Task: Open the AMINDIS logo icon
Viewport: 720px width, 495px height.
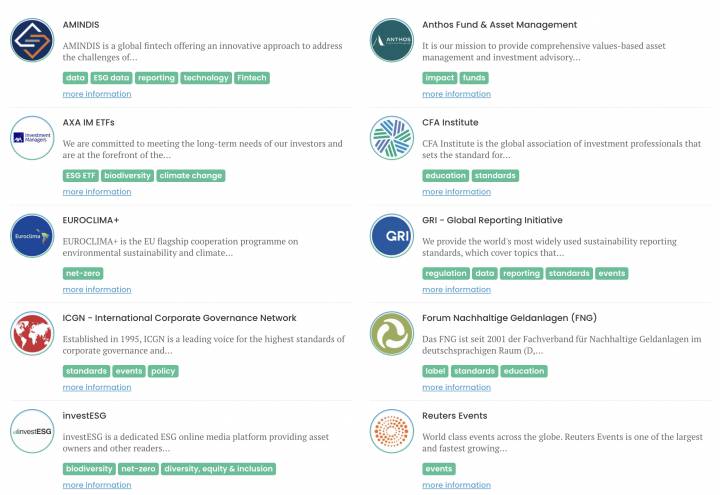Action: click(32, 40)
